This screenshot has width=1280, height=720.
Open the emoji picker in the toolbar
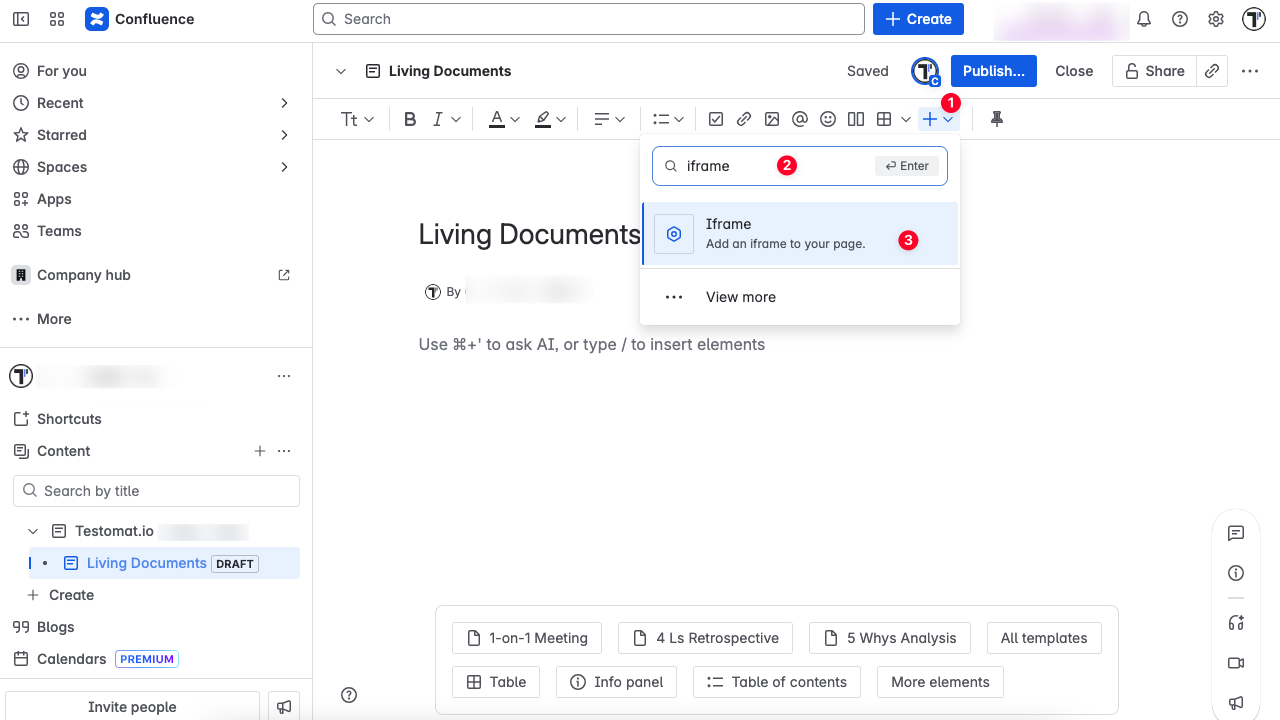(828, 119)
